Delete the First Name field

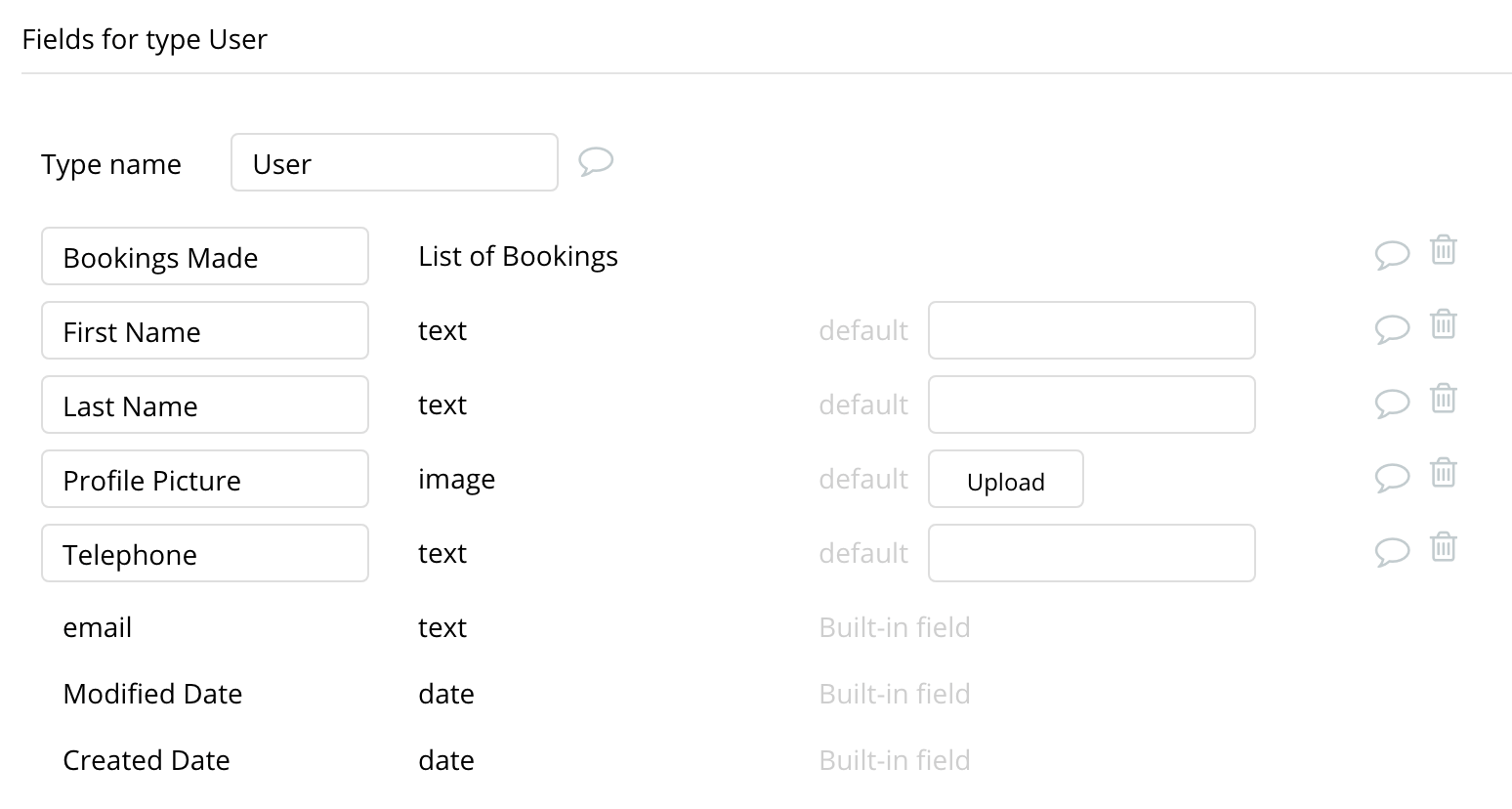[1445, 324]
